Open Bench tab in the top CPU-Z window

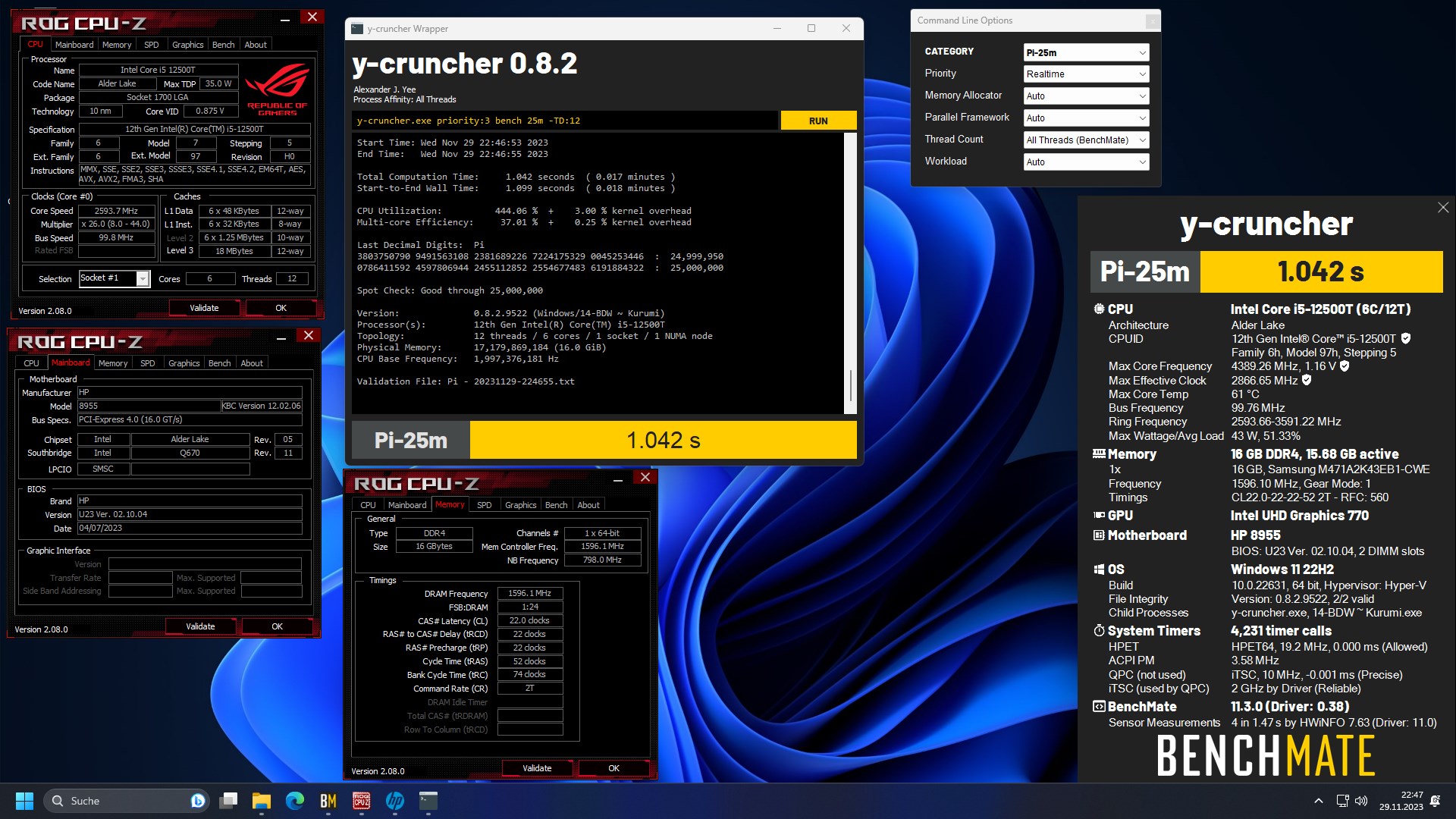pos(223,45)
